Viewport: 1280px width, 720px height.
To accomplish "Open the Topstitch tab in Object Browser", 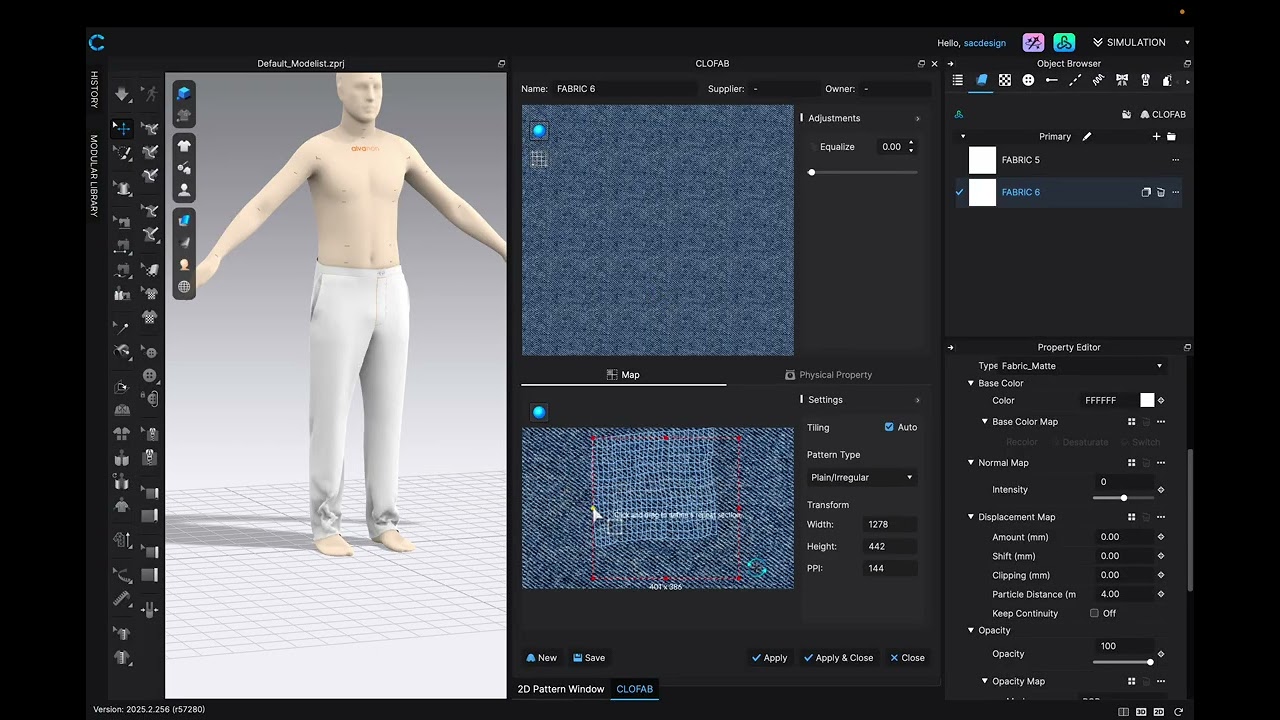I will click(1075, 80).
